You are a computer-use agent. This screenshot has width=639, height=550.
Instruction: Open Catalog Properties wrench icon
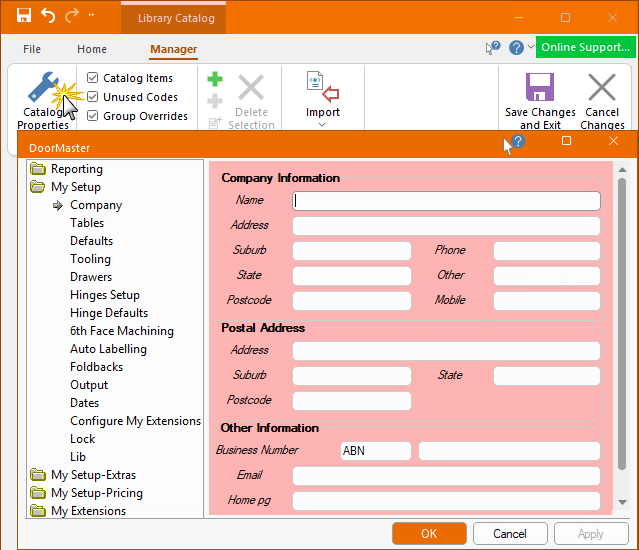click(43, 88)
